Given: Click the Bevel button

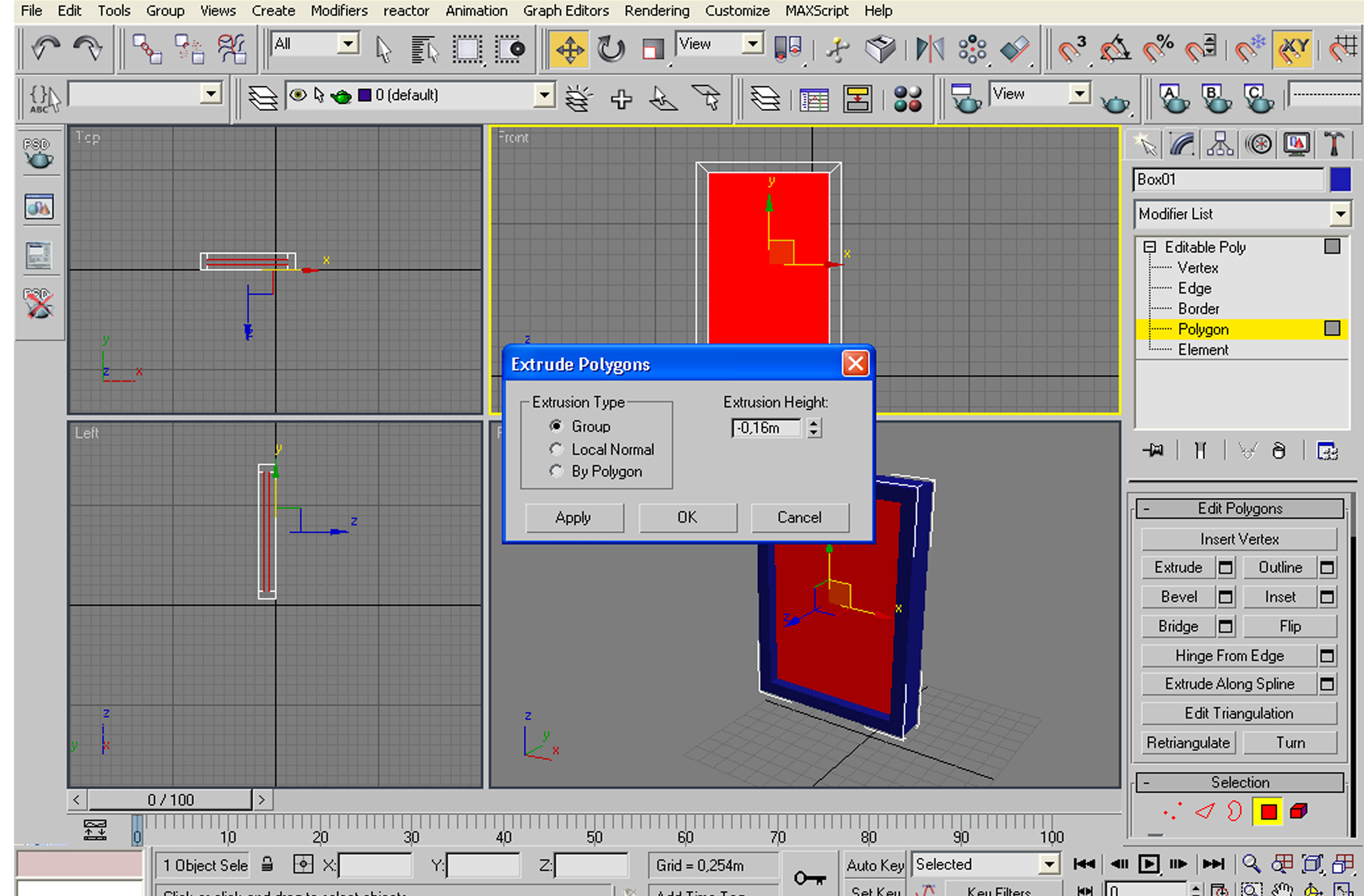Looking at the screenshot, I should click(x=1178, y=597).
